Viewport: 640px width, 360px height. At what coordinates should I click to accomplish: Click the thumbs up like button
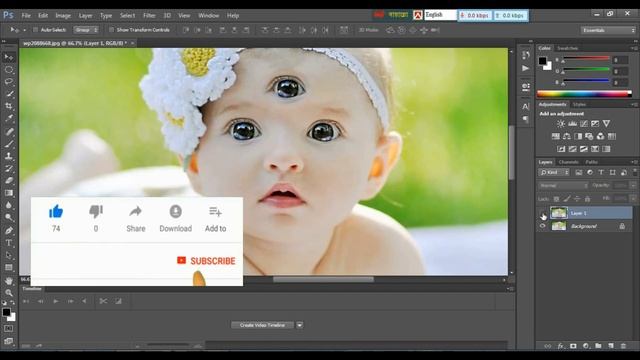56,212
